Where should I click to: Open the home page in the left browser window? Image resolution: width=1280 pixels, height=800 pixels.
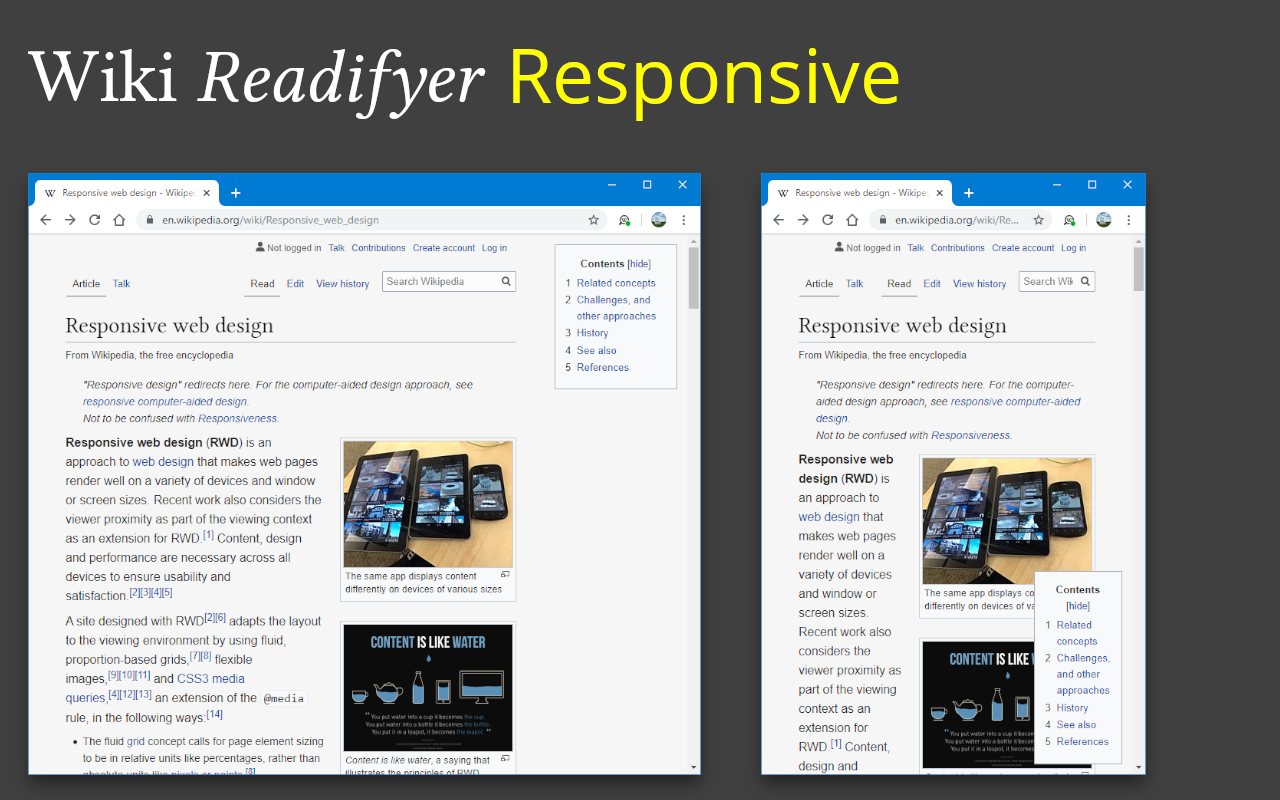(119, 220)
